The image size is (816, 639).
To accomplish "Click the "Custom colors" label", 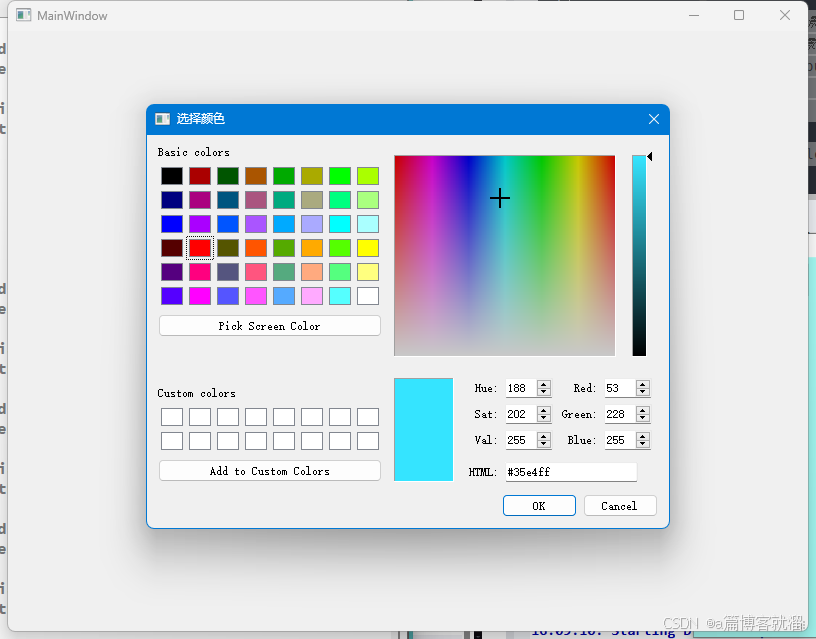I will (197, 393).
